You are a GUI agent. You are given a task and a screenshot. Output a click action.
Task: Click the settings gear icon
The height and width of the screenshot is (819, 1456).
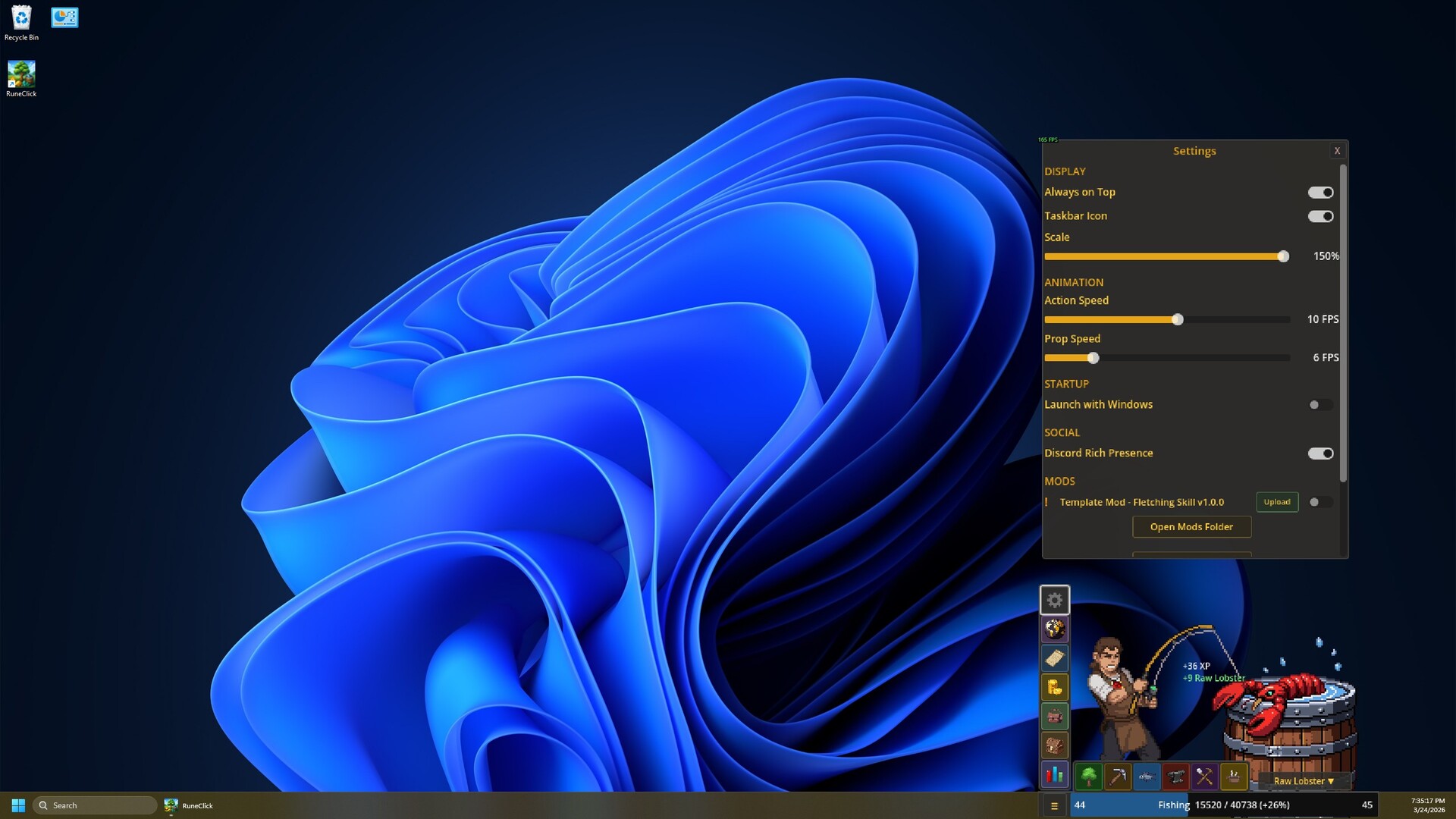click(1054, 601)
